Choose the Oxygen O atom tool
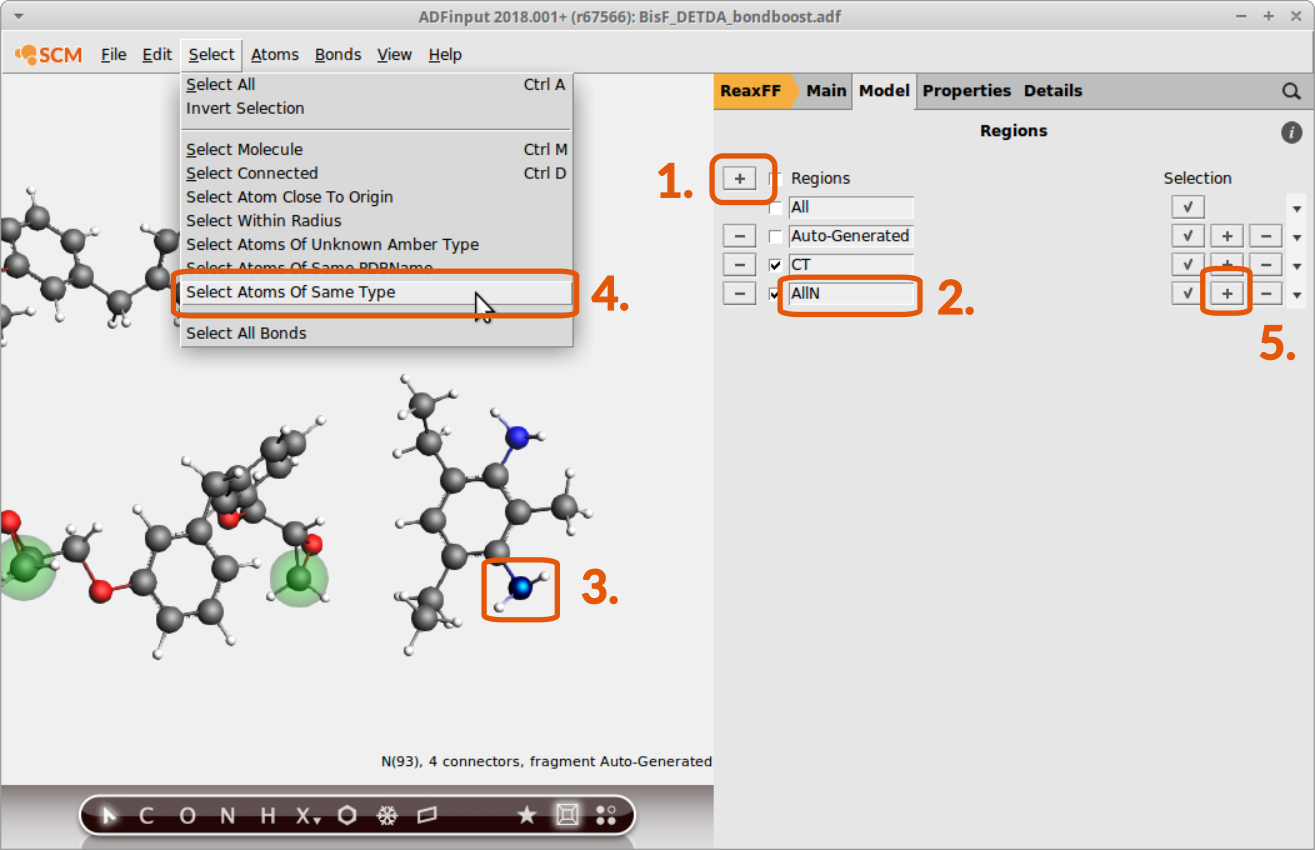This screenshot has height=850, width=1315. pyautogui.click(x=187, y=816)
